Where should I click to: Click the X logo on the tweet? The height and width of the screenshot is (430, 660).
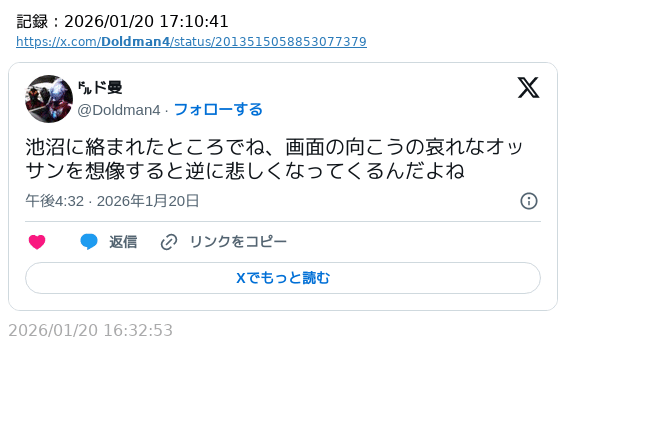(x=528, y=88)
